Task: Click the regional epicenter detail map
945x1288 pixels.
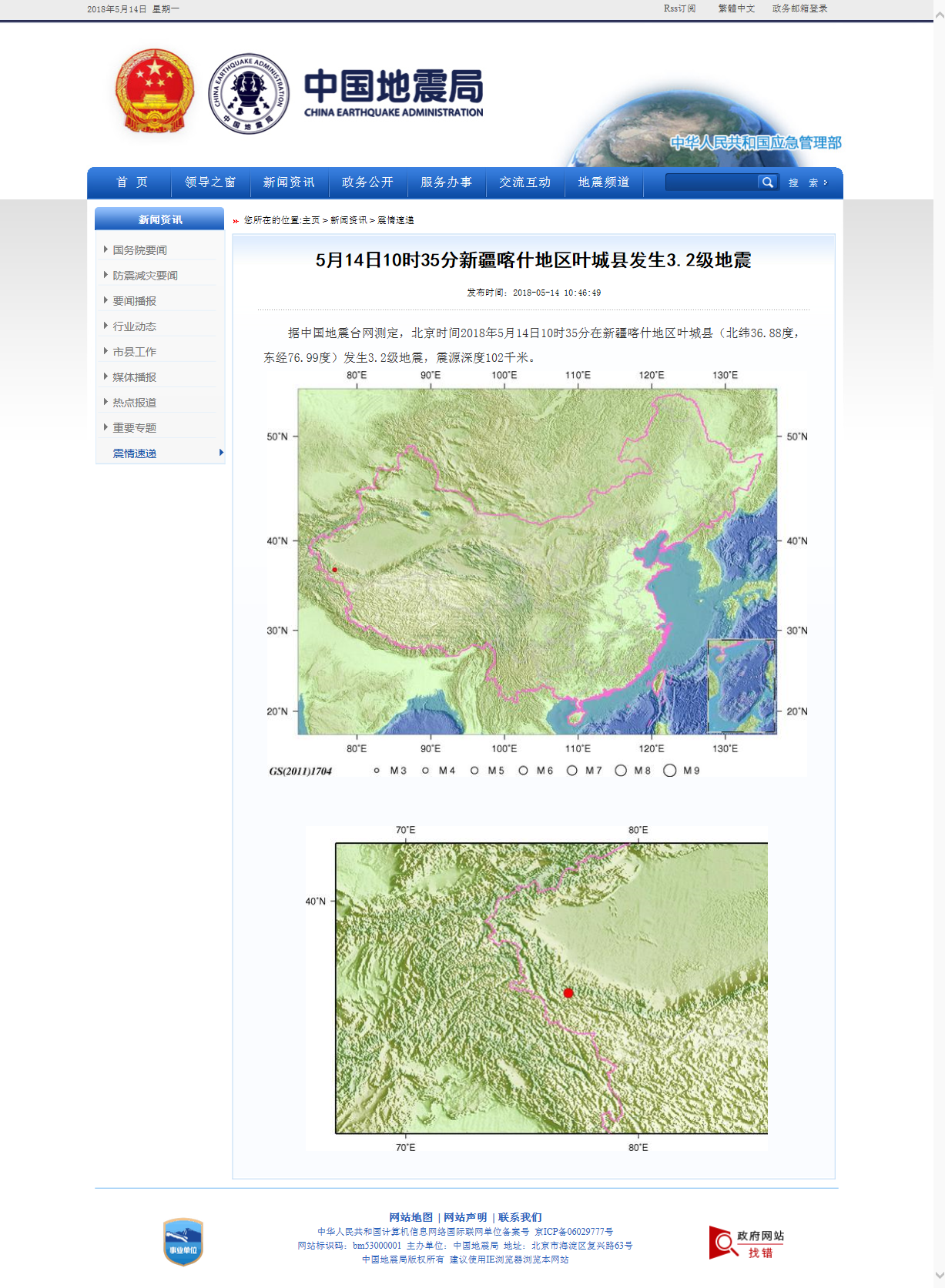Action: (x=538, y=988)
